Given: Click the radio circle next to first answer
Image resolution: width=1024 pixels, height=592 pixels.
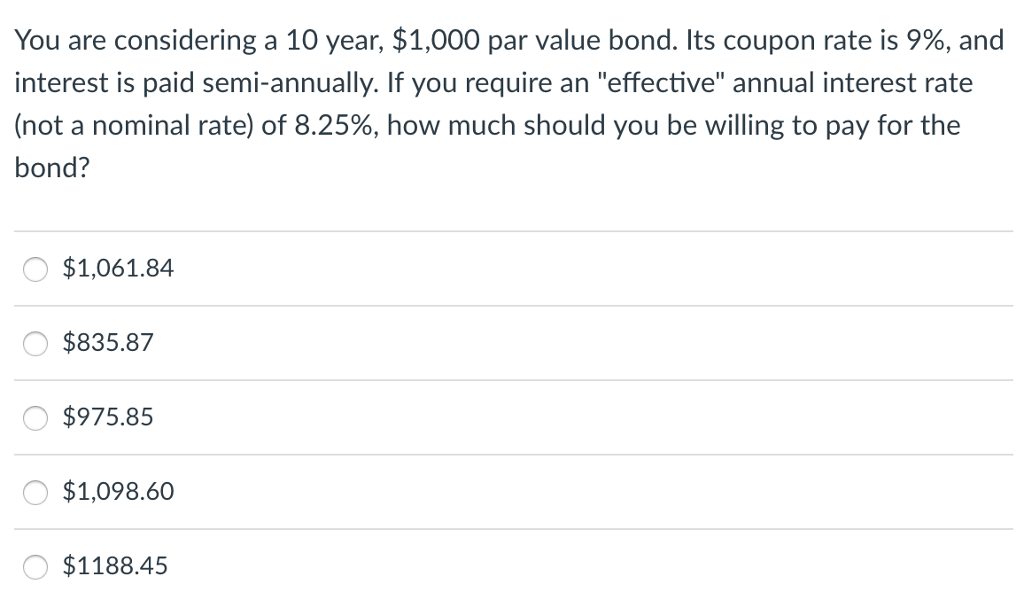Looking at the screenshot, I should click(x=35, y=269).
